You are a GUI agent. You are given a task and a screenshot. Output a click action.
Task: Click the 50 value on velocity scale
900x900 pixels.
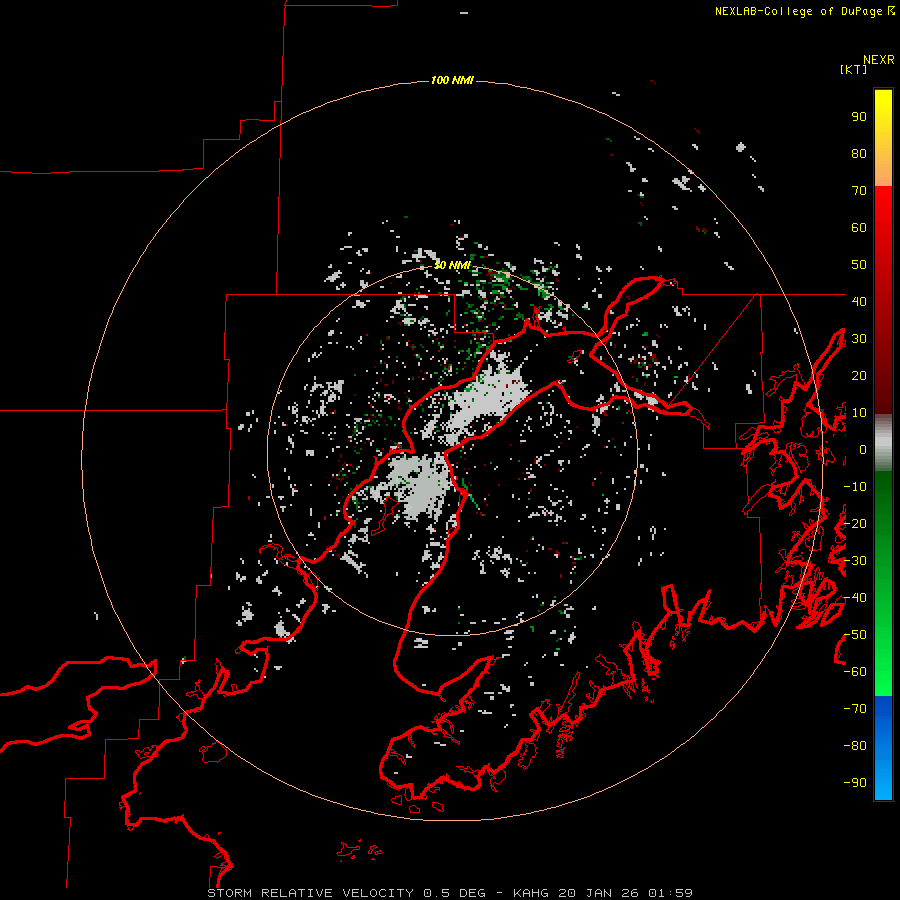pos(859,265)
